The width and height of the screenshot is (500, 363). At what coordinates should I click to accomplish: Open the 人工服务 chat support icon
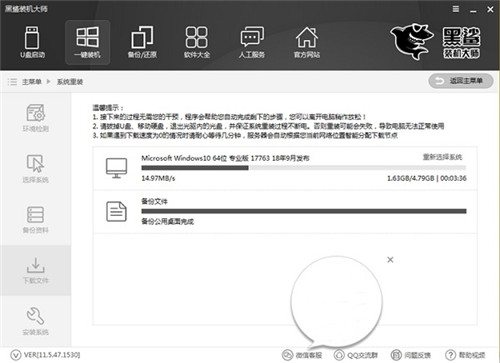[x=252, y=42]
